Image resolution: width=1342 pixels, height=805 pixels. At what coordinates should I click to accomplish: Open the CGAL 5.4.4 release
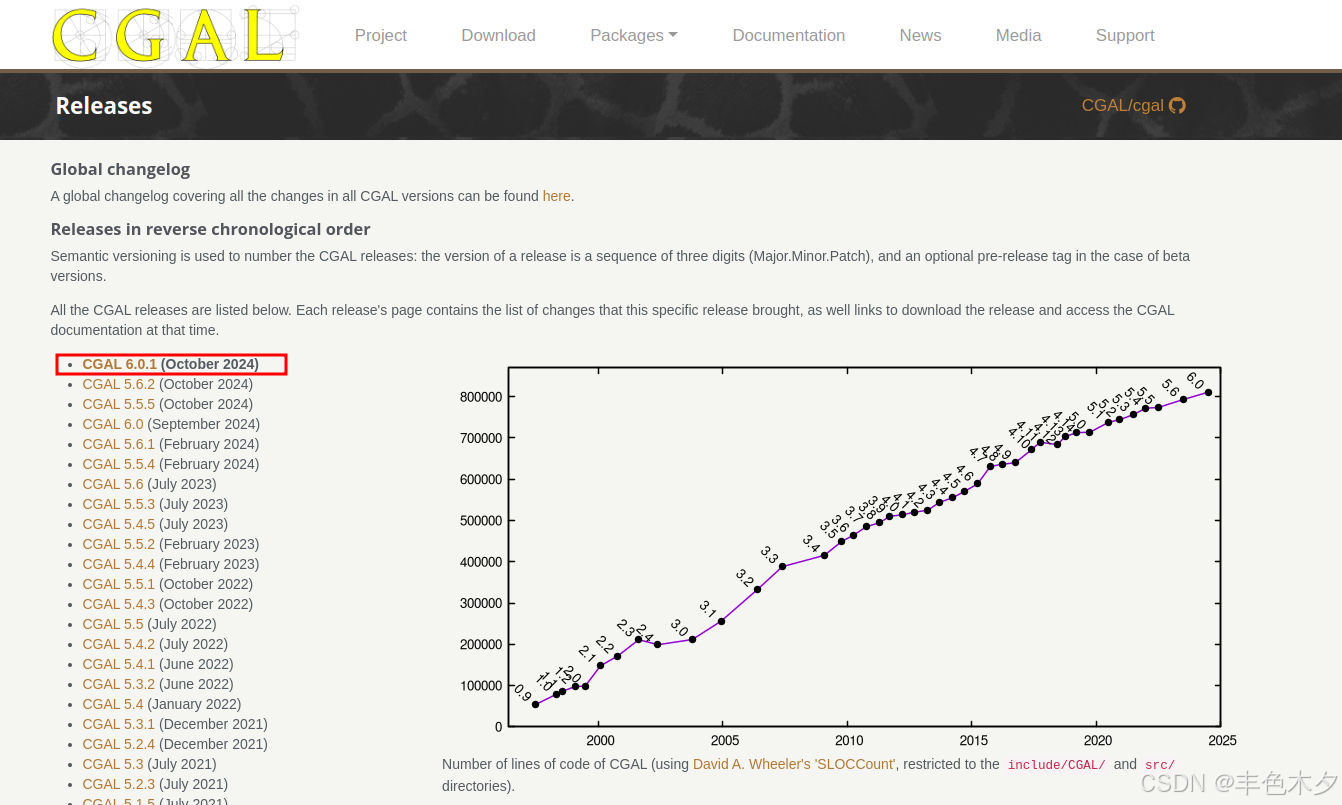[119, 564]
